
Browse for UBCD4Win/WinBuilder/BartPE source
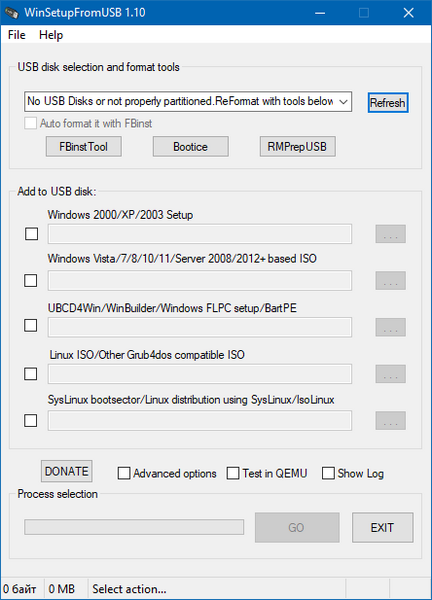click(x=390, y=327)
